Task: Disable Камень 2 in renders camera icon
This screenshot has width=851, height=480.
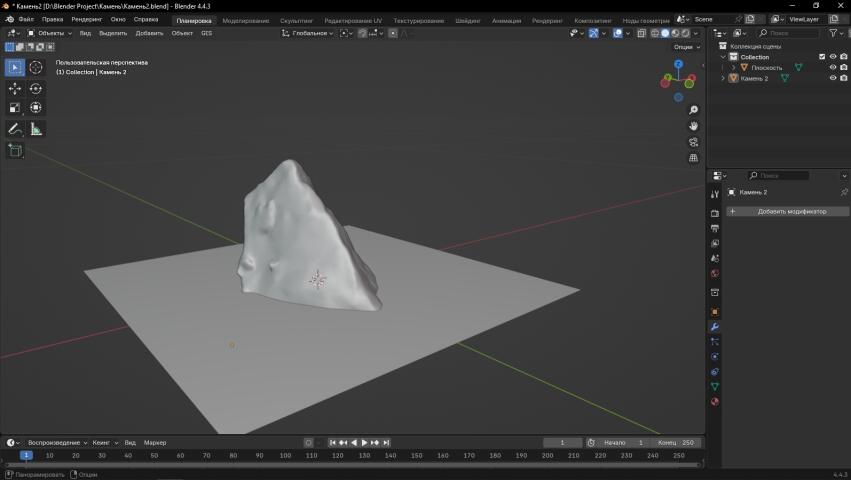Action: click(843, 78)
